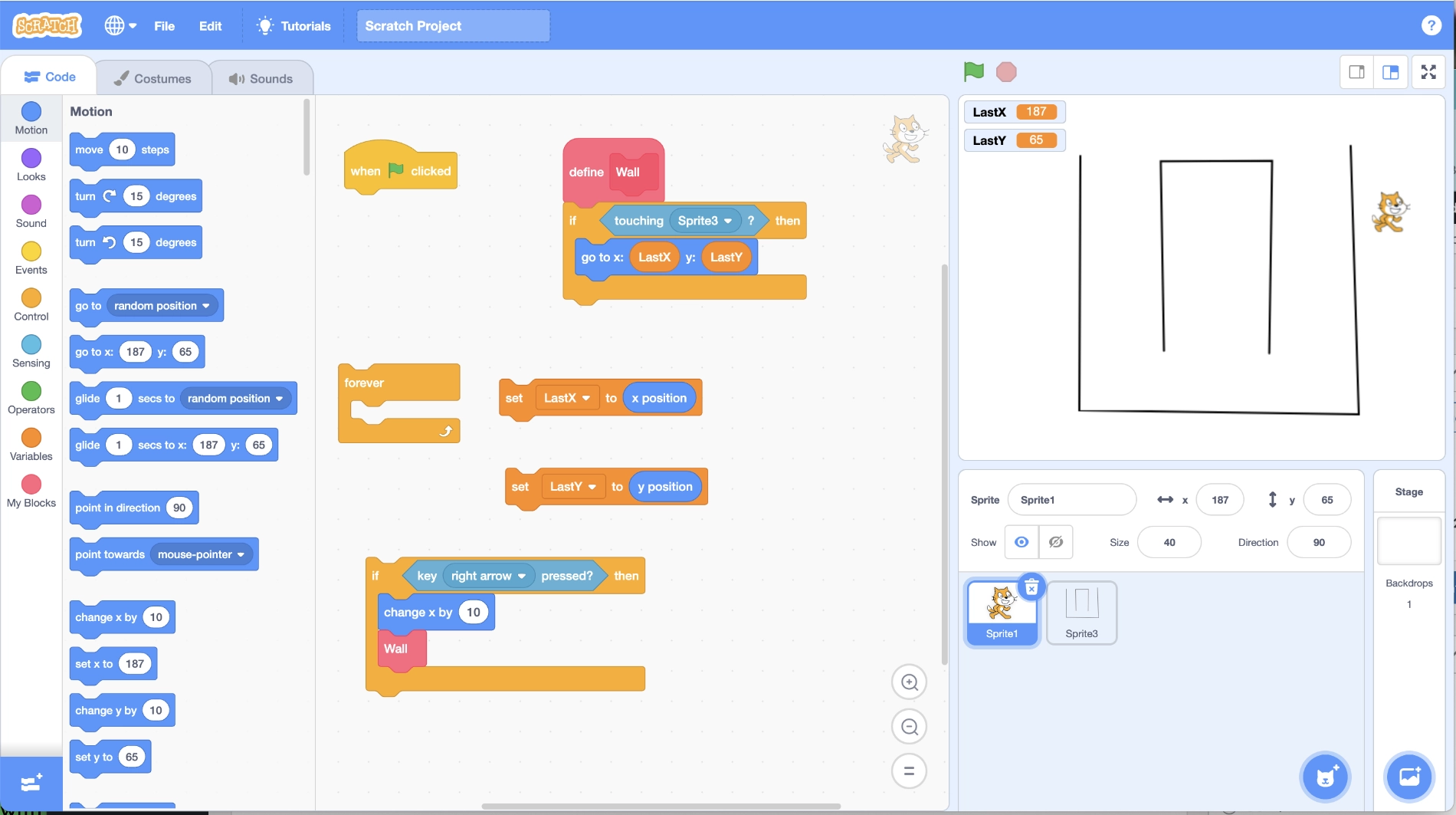The image size is (1456, 815).
Task: Expand the right arrow key dropdown
Action: 522,576
